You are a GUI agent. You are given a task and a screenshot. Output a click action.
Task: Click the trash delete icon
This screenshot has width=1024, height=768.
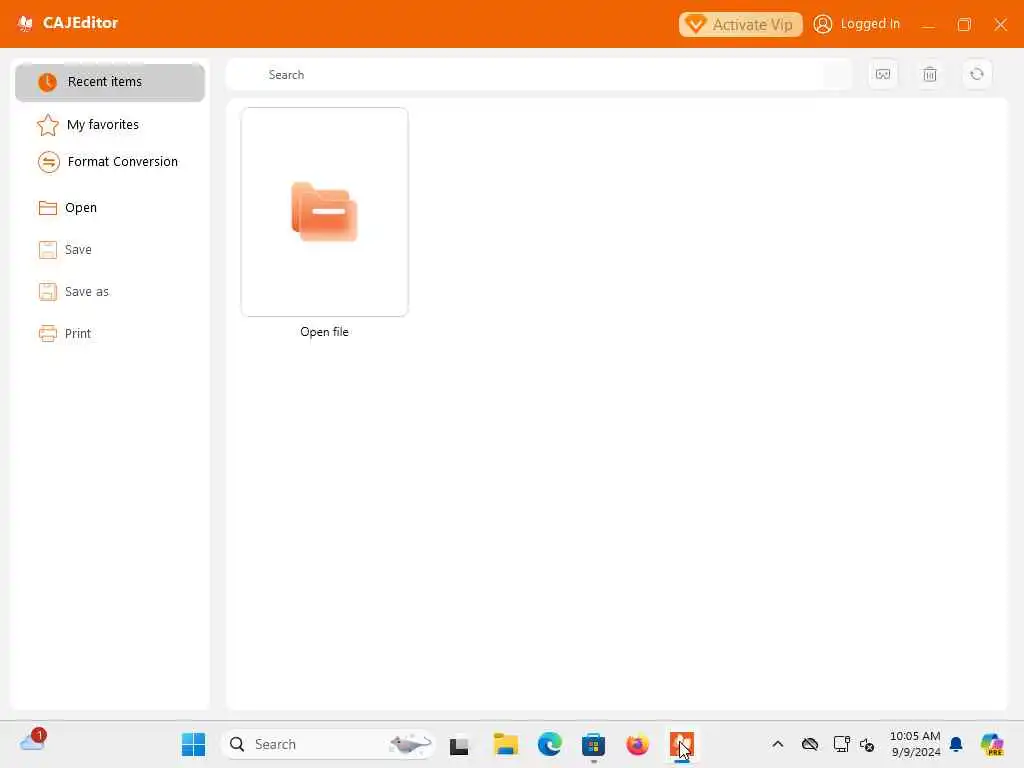click(930, 74)
